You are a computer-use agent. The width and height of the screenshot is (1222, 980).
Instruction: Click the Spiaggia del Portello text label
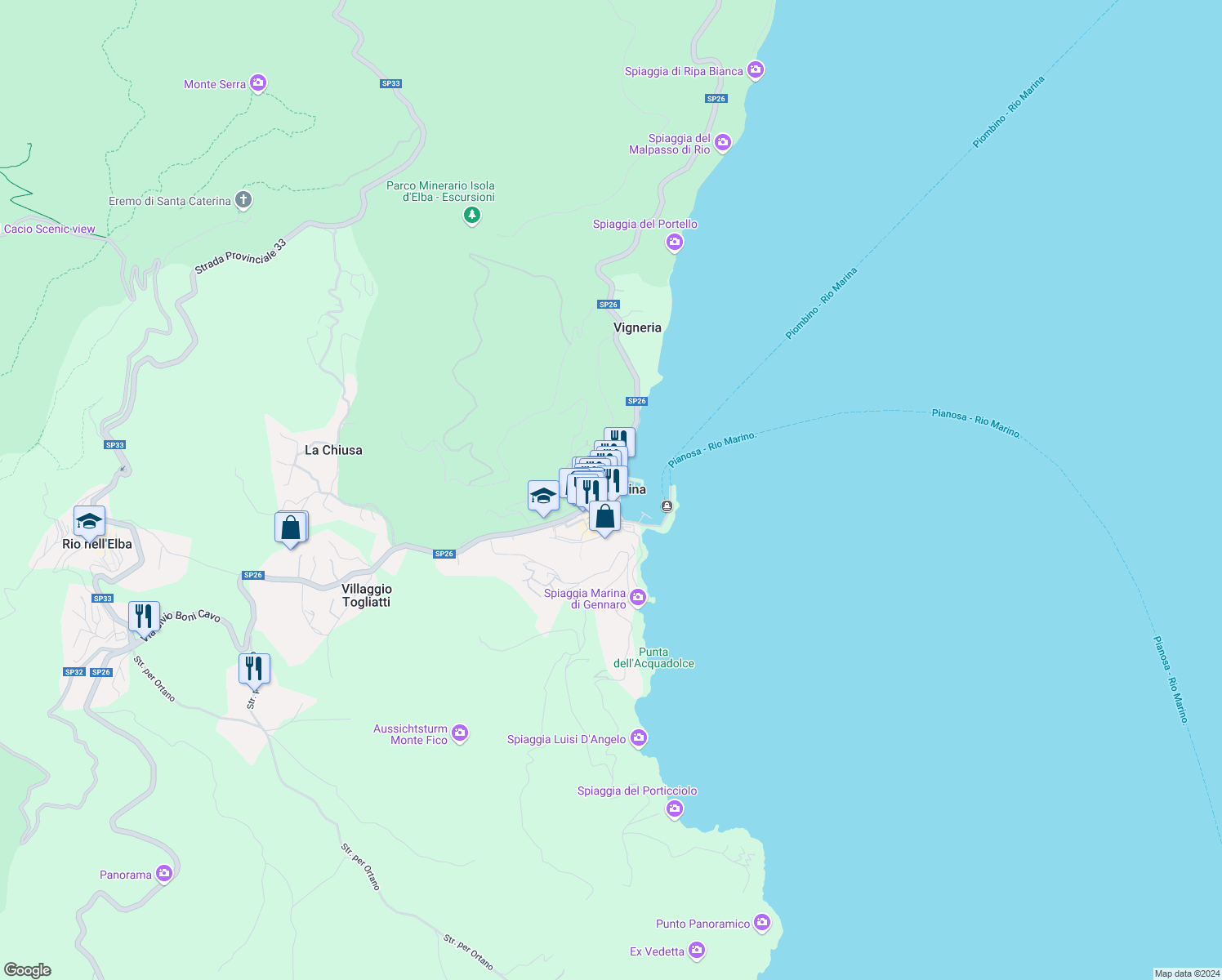[645, 224]
